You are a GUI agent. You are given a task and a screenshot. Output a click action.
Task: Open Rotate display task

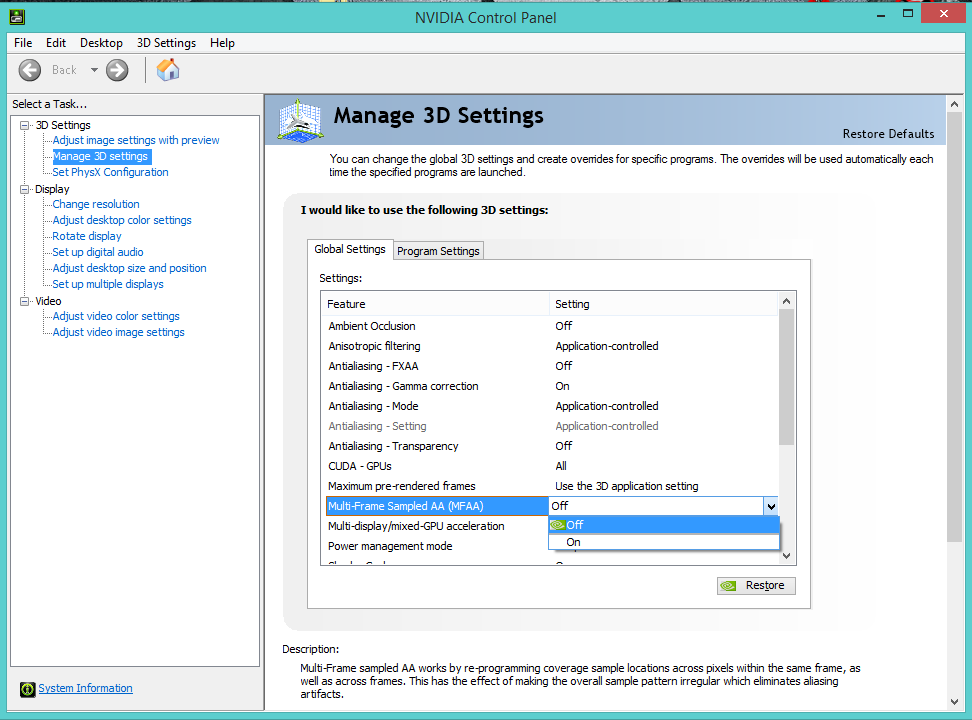click(x=87, y=236)
